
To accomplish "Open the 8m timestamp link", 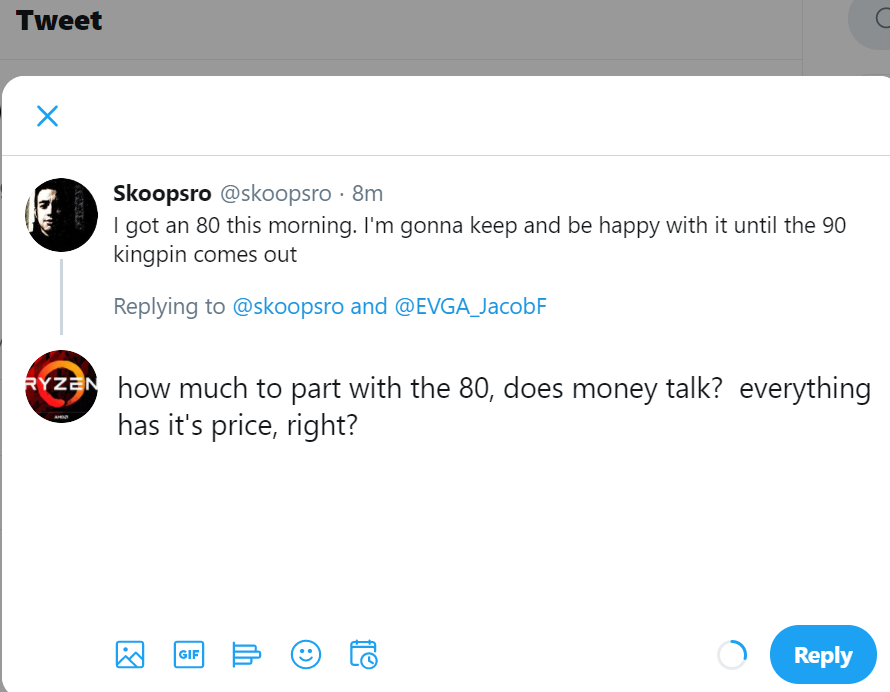I will click(x=367, y=193).
